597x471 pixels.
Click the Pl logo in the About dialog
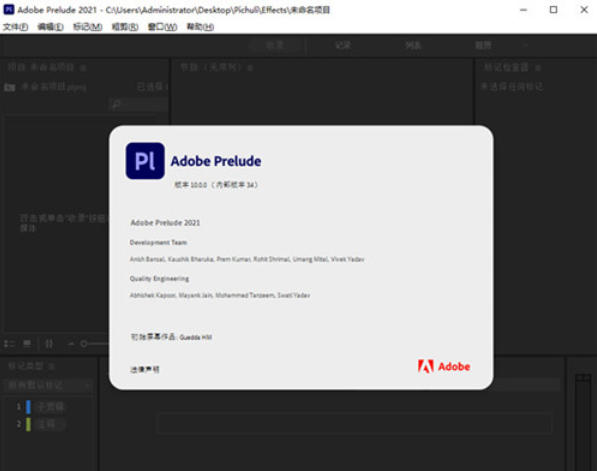click(145, 161)
